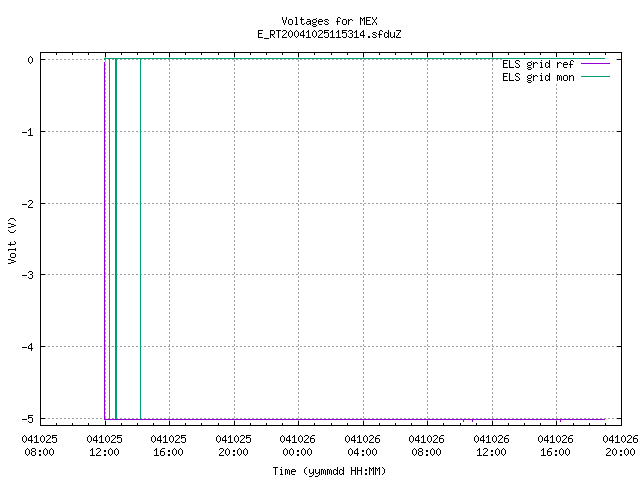Click the x-axis tick 041026 20:00
The height and width of the screenshot is (480, 640).
click(x=620, y=446)
